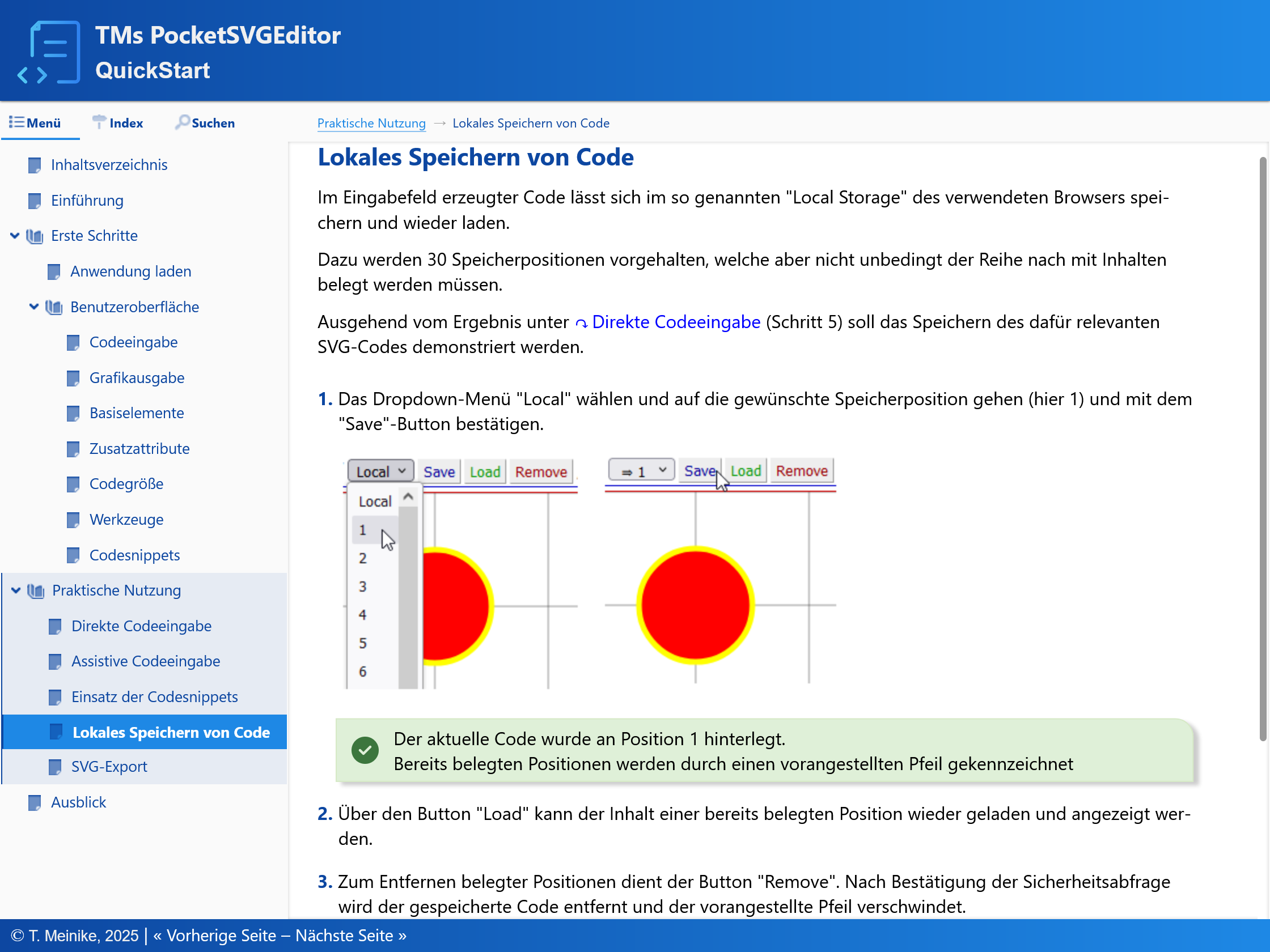Viewport: 1270px width, 952px height.
Task: Select the Lokales Speichern von Code entry
Action: [x=145, y=732]
